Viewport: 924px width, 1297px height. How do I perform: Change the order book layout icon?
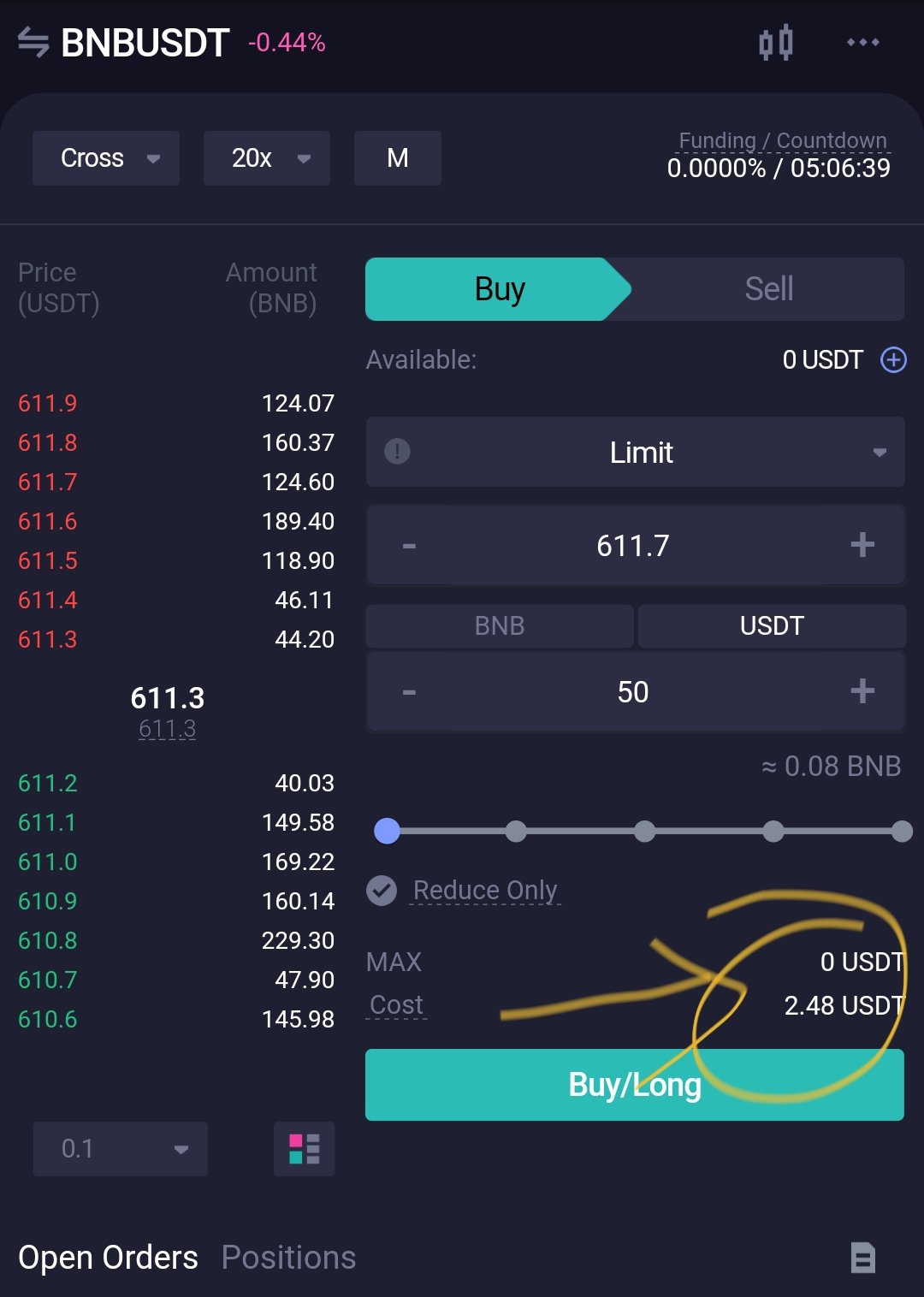pos(304,1148)
